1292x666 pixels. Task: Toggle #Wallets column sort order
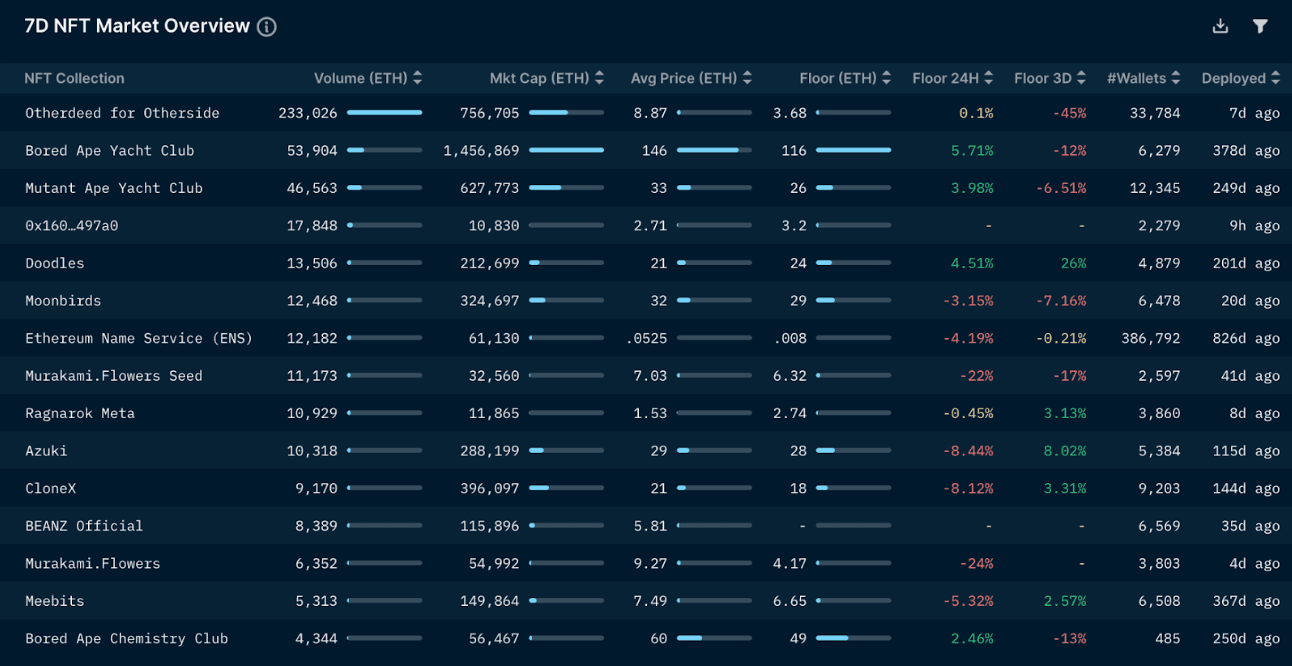point(1176,78)
